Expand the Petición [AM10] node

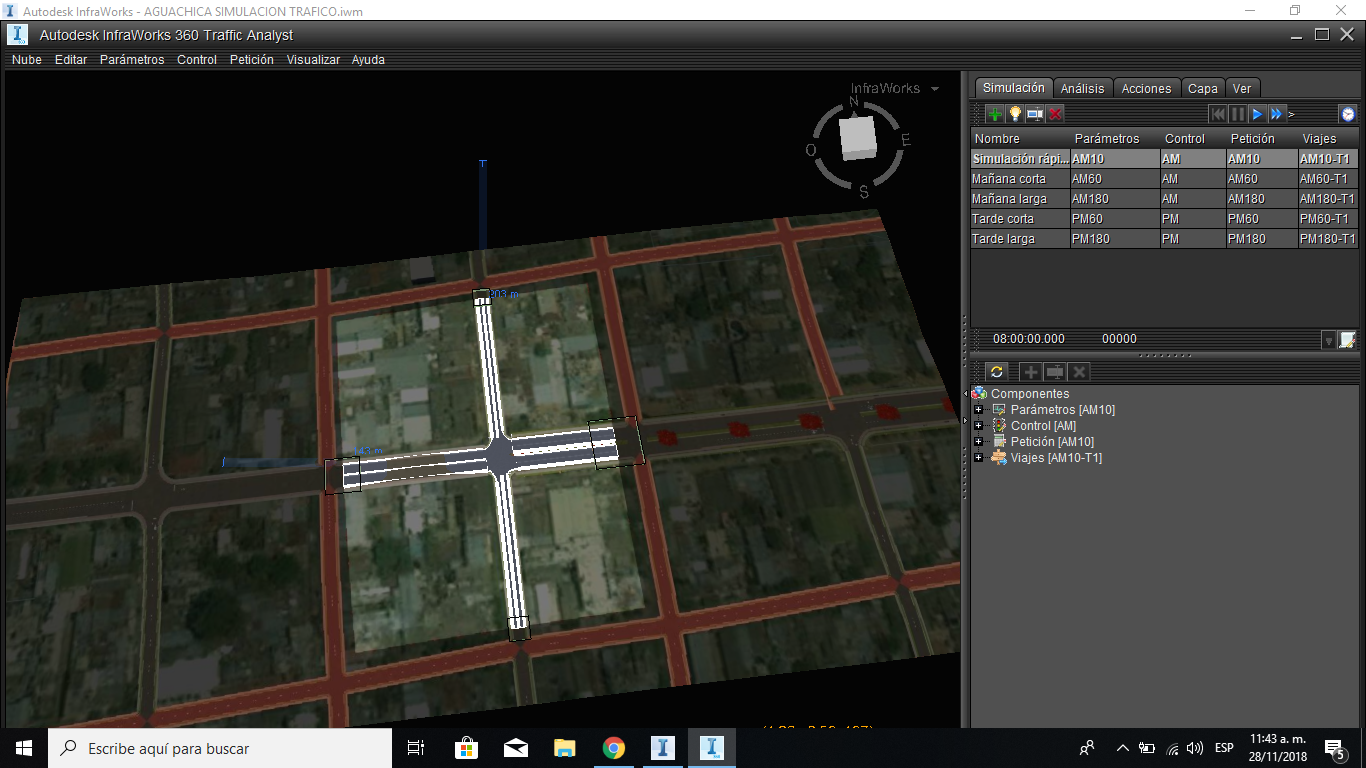pos(979,442)
